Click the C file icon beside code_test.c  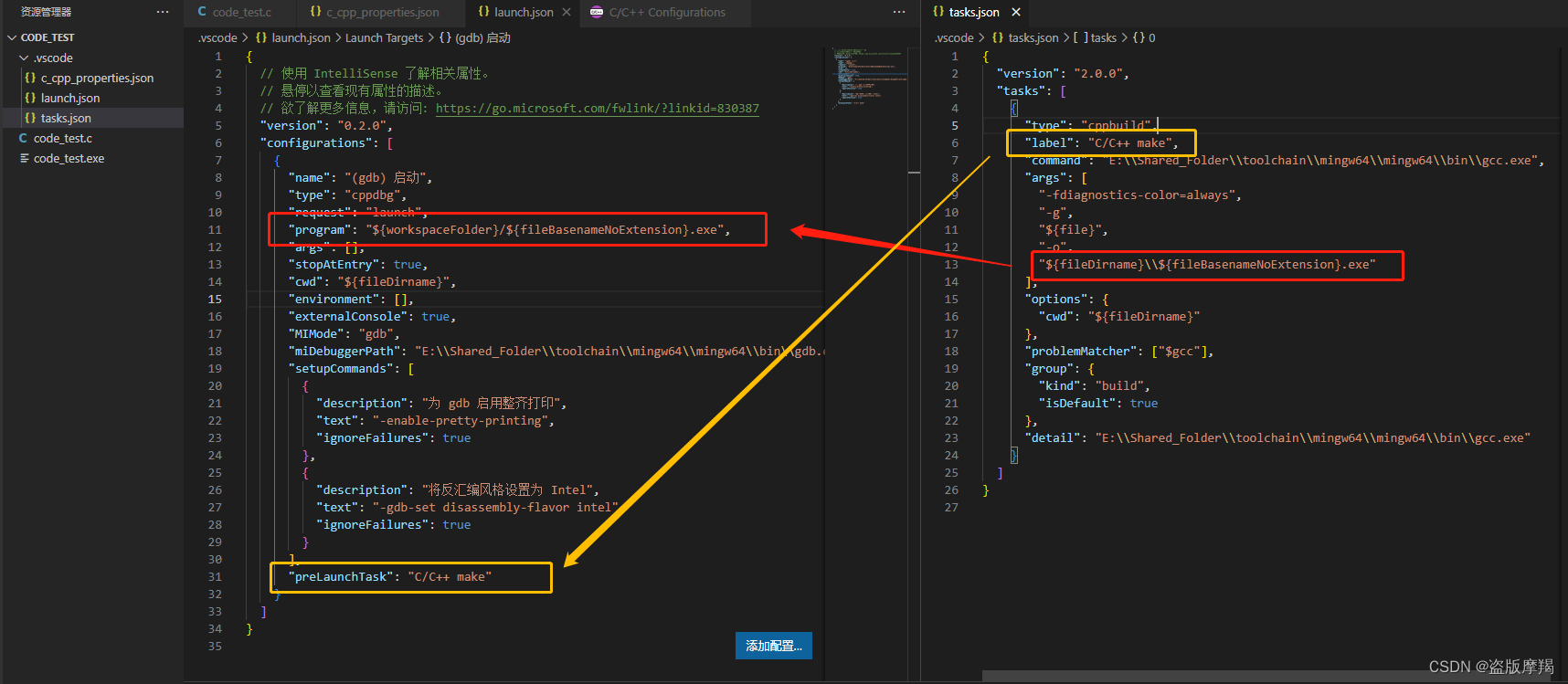(24, 138)
